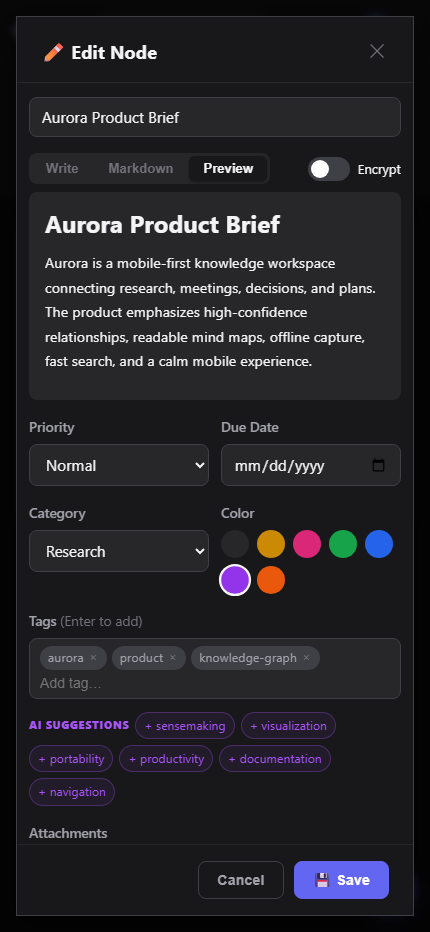Open the calendar picker icon for Due Date
The width and height of the screenshot is (430, 932).
click(x=378, y=465)
